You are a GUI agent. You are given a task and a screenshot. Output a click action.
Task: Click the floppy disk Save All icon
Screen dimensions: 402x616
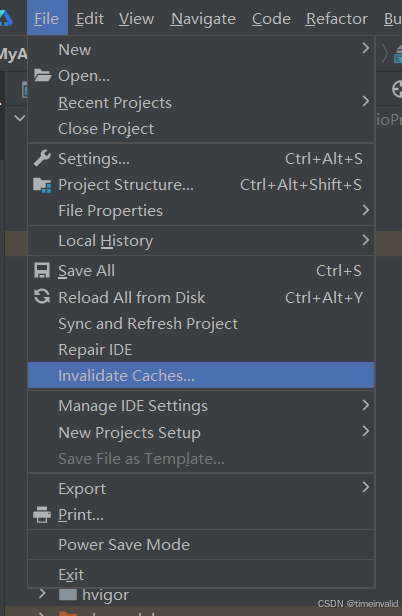pyautogui.click(x=42, y=271)
